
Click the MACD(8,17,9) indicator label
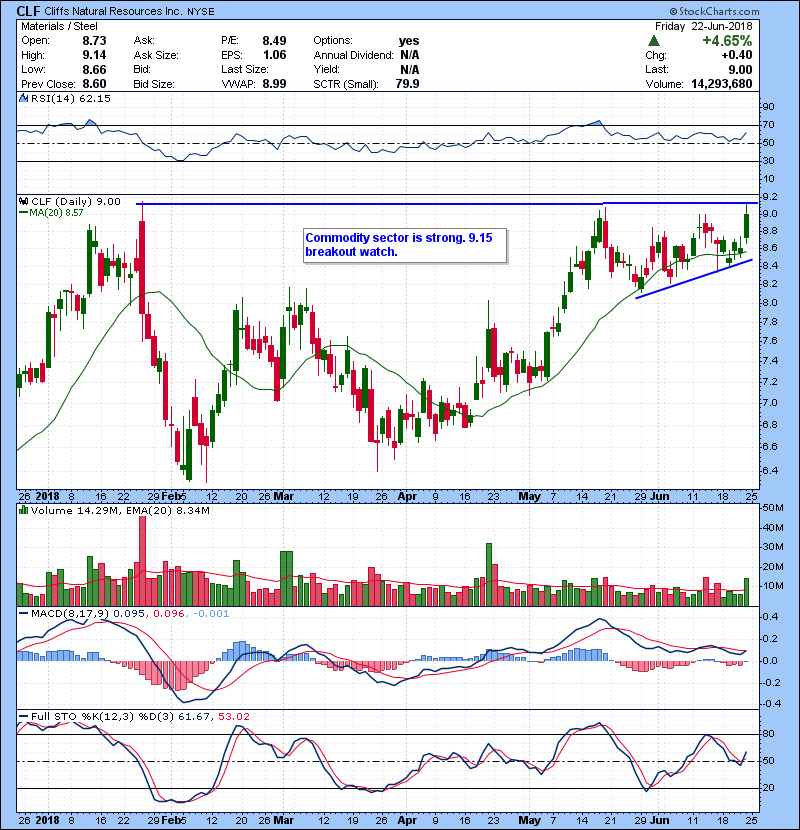70,613
